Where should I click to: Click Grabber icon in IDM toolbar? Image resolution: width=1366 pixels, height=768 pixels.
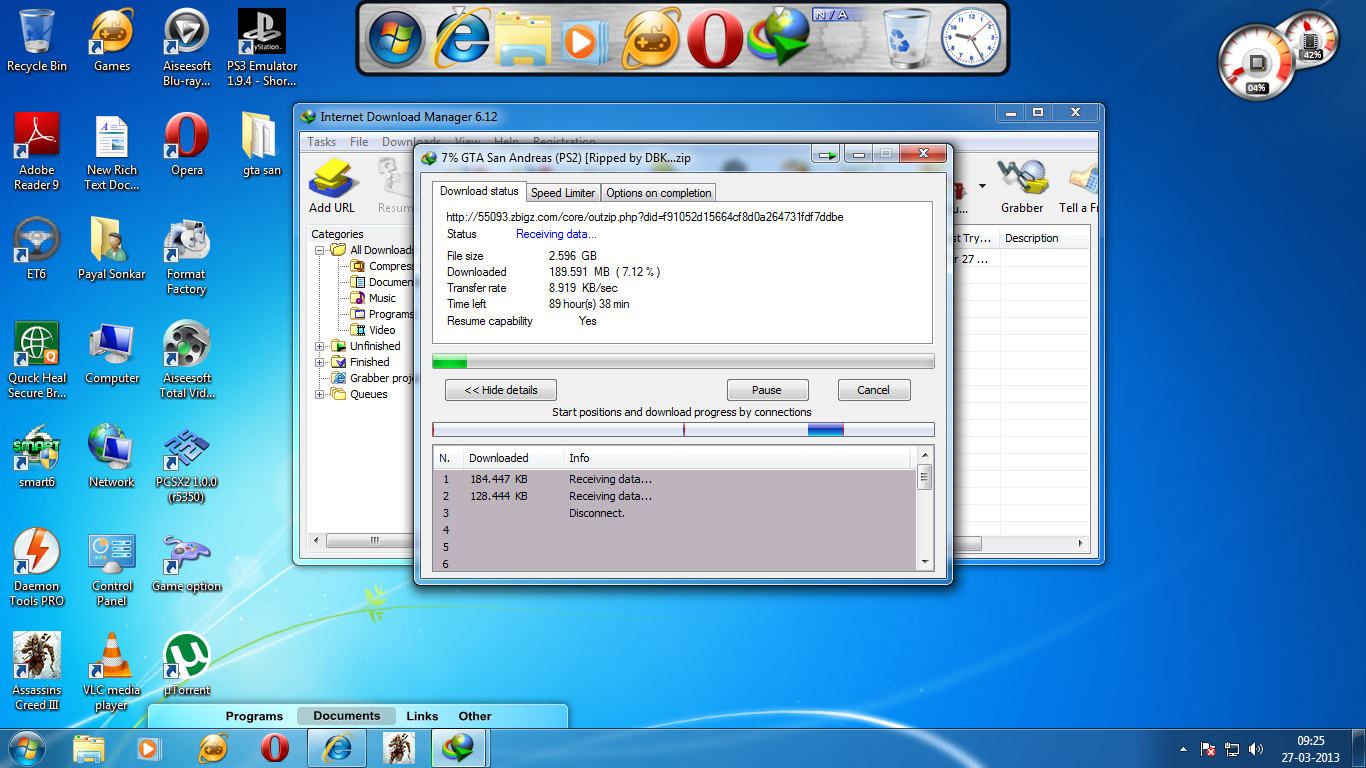point(1022,186)
